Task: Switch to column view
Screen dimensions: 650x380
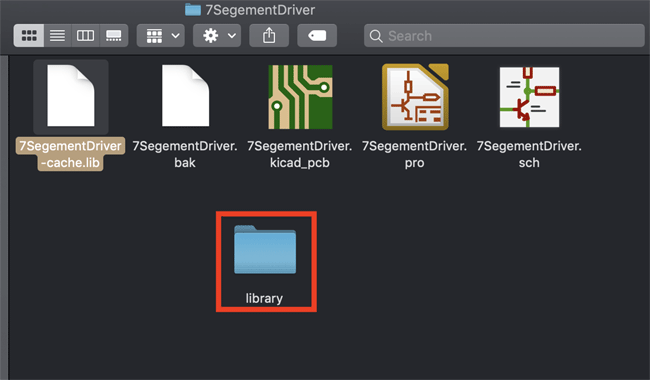Action: [85, 36]
